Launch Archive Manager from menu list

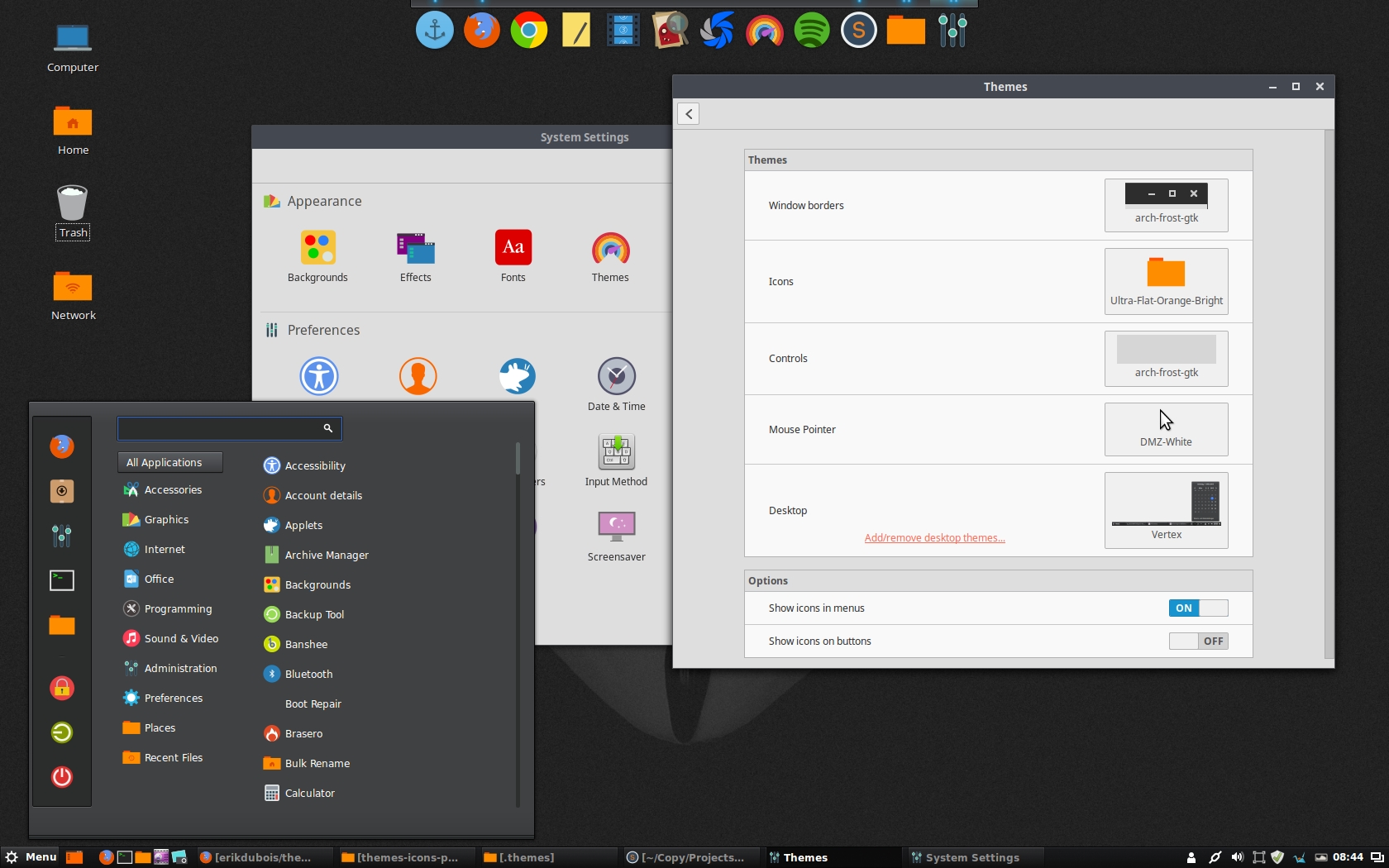(317, 556)
